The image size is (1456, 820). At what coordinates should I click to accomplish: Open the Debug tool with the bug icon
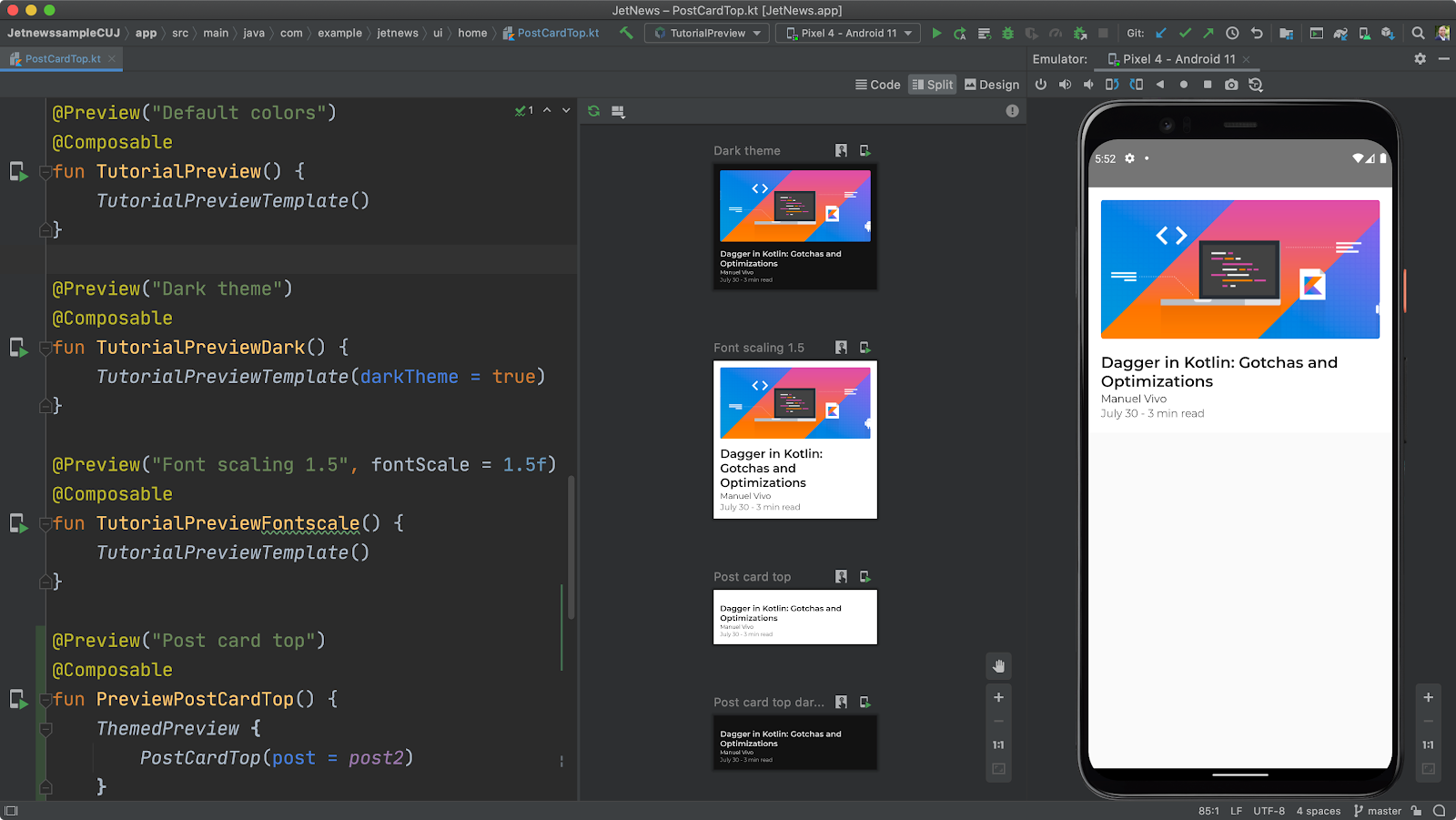click(1006, 33)
